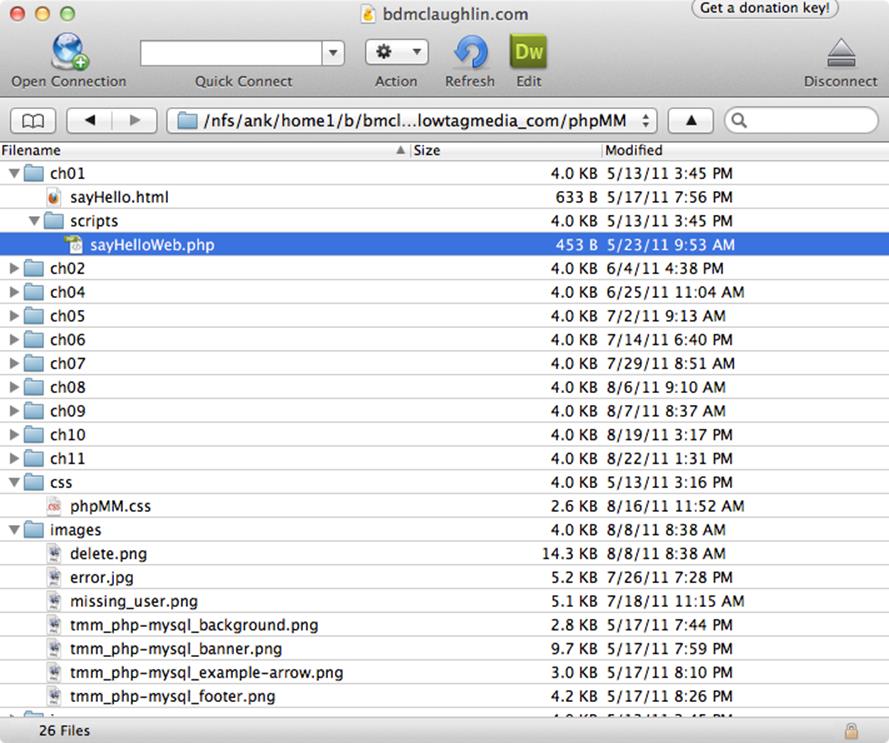Collapse the css folder triangle
This screenshot has height=743, width=889.
(x=14, y=483)
